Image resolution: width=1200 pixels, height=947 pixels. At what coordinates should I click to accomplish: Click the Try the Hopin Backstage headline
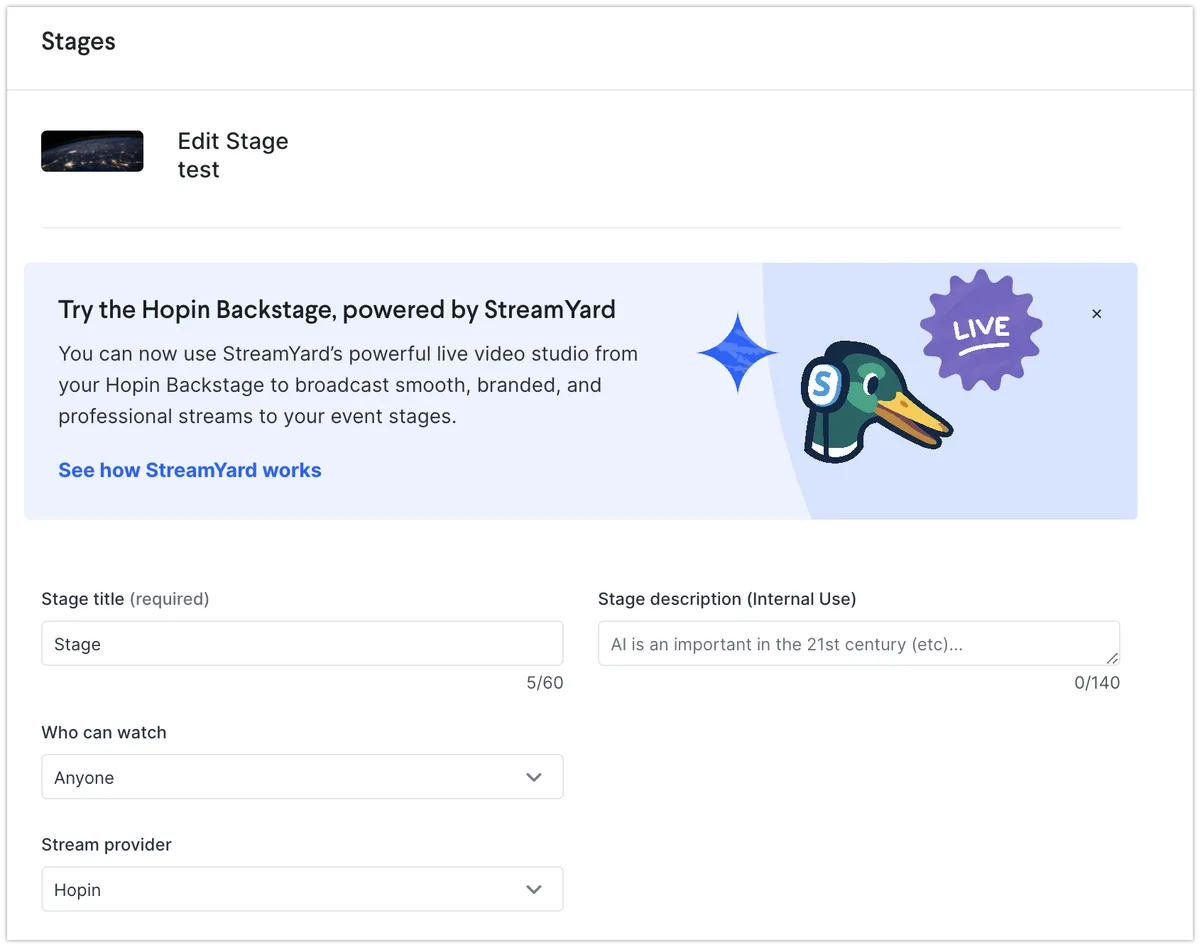pos(337,310)
